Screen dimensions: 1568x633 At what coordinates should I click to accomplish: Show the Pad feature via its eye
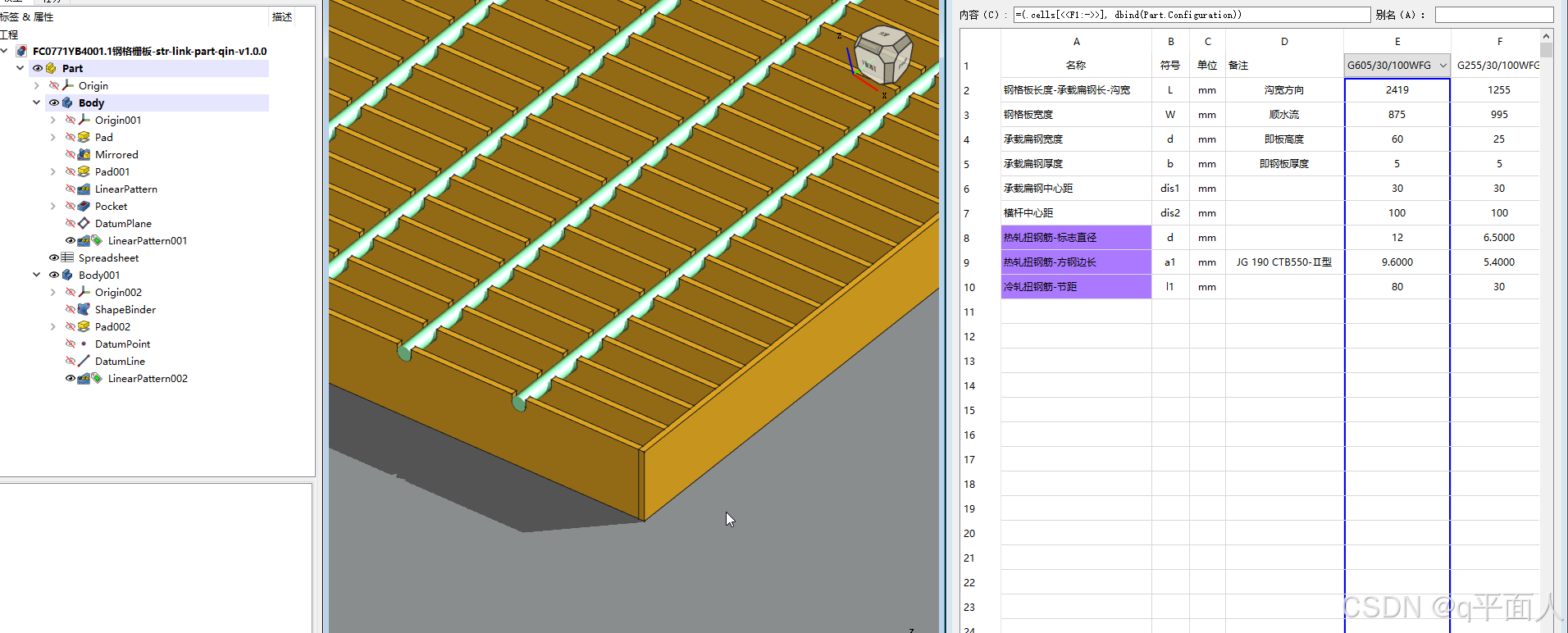(71, 137)
